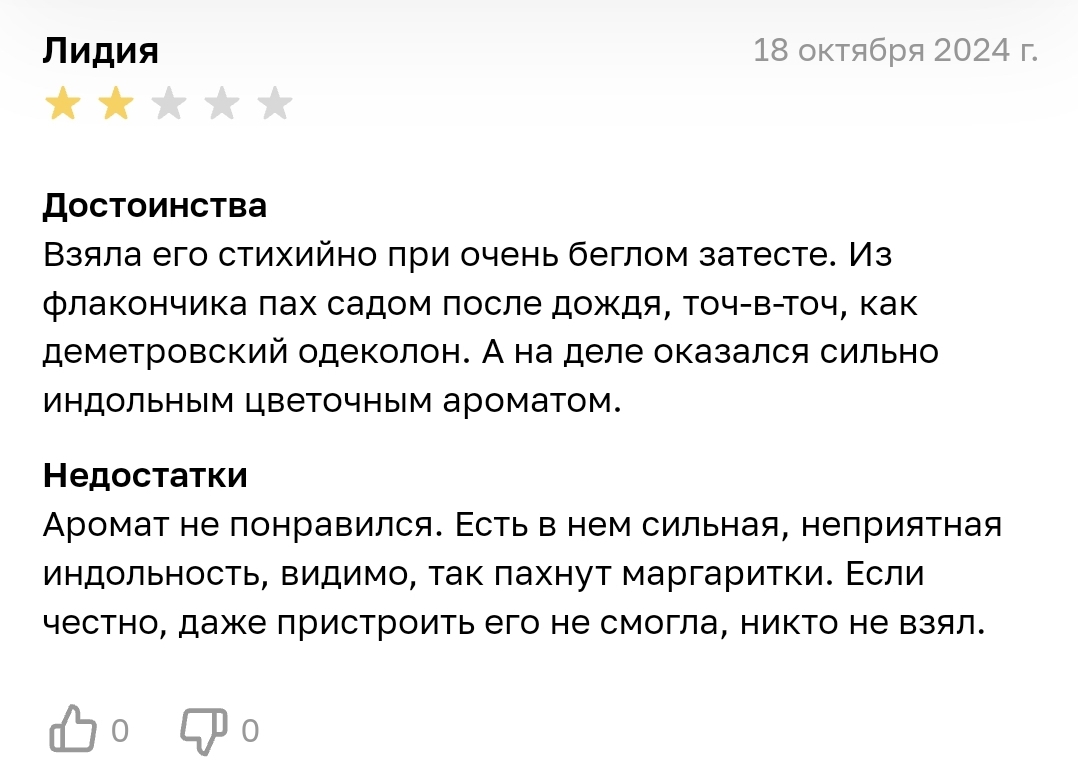Click the review date 18 октября 2024 г.
This screenshot has width=1078, height=784.
896,50
